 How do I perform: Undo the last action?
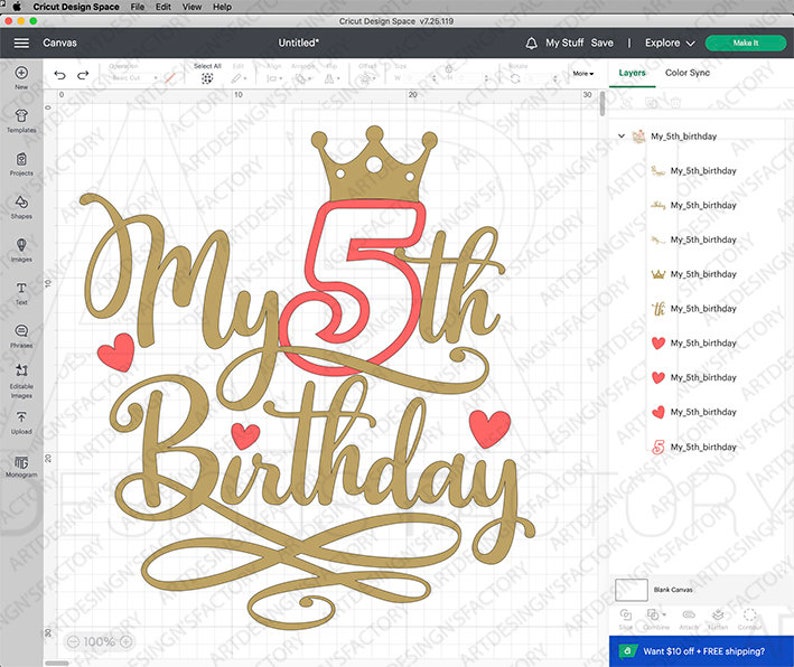click(60, 75)
